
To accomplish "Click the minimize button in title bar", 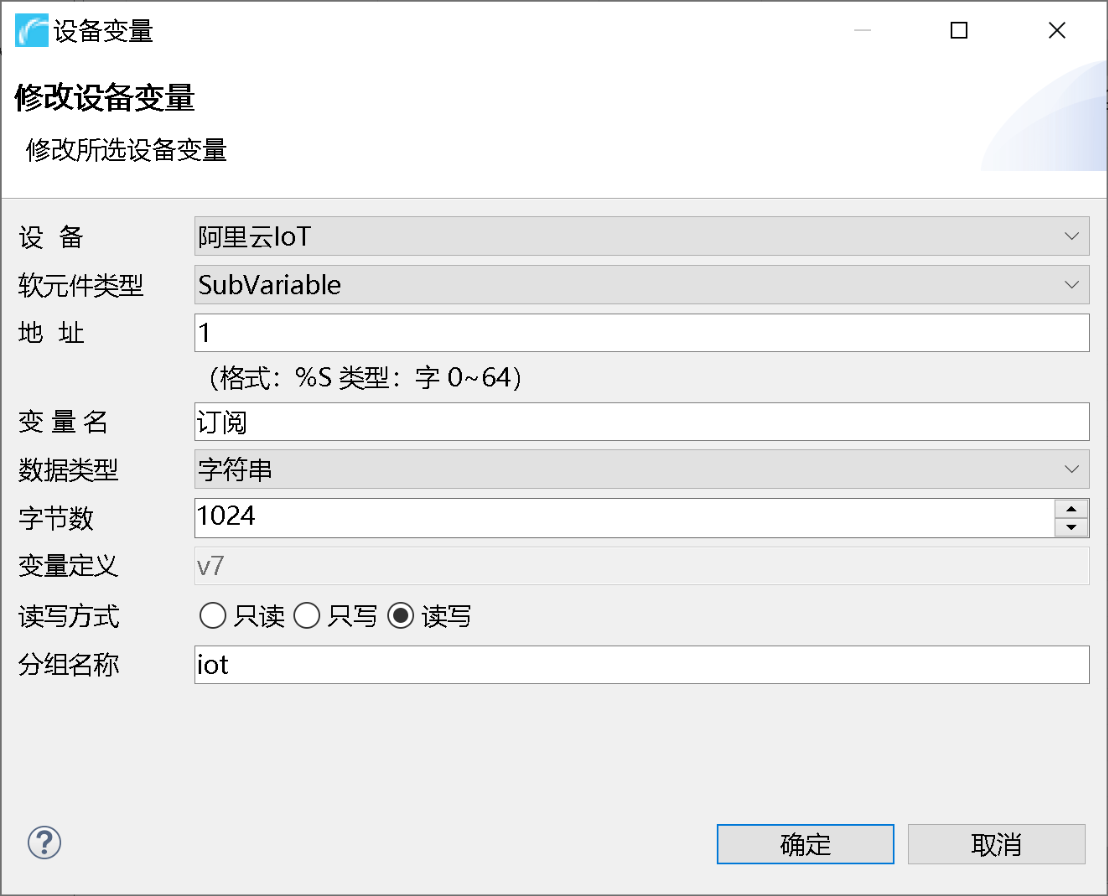I will pos(861,30).
